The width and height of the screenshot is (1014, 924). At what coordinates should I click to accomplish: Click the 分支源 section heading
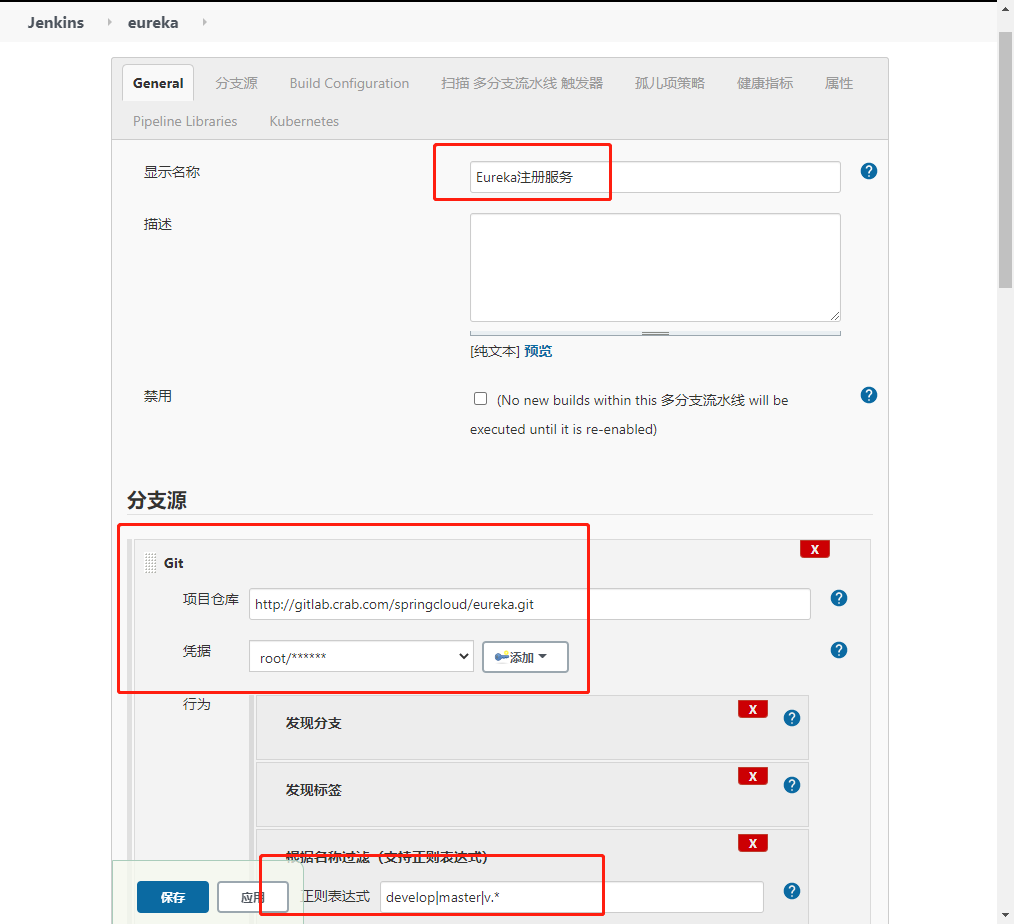pyautogui.click(x=157, y=500)
